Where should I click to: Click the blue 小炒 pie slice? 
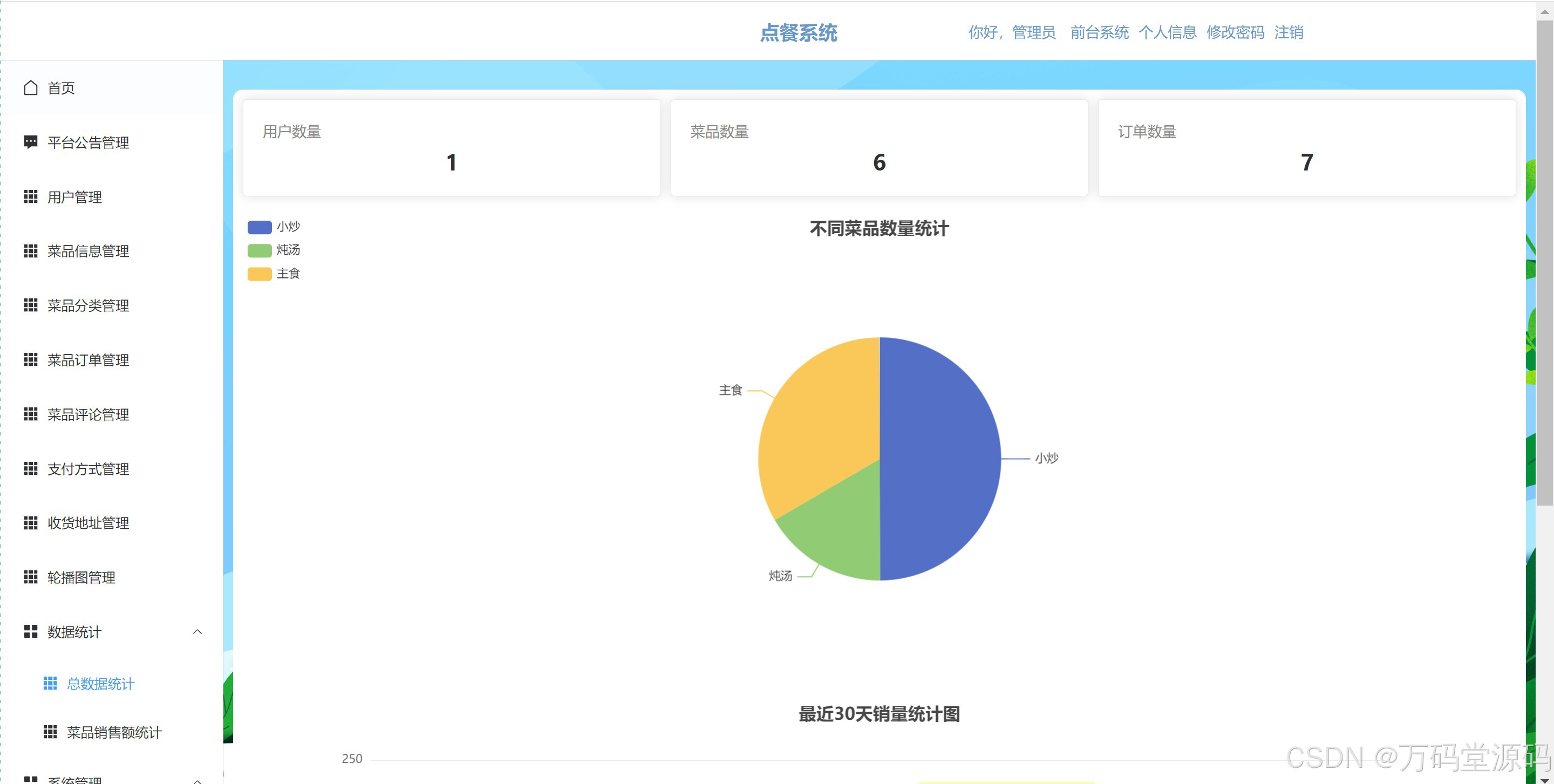click(x=941, y=458)
